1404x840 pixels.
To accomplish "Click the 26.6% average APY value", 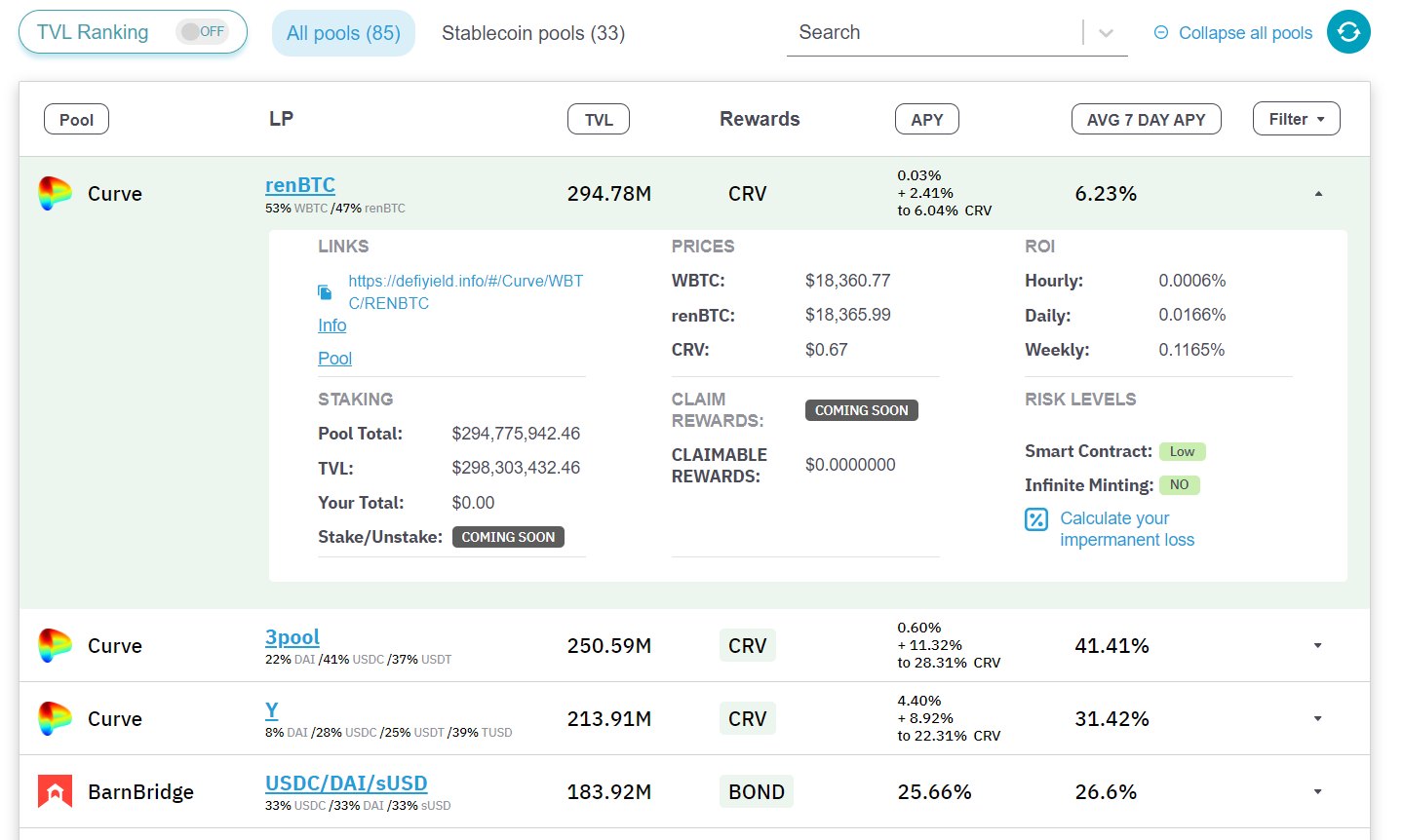I will tap(1106, 792).
